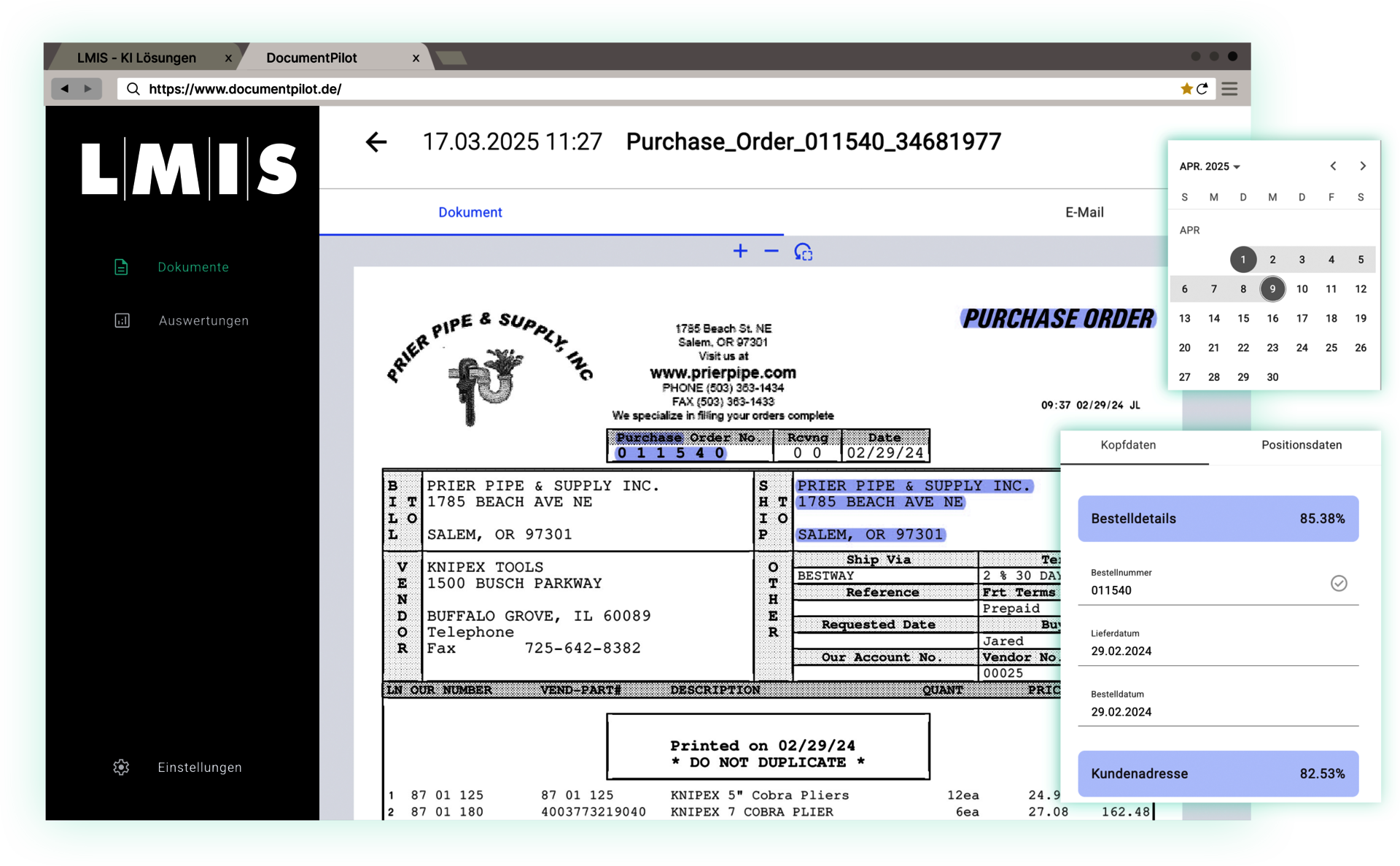Screen dimensions: 1400x866
Task: Click the browser forward navigation arrow
Action: (x=87, y=88)
